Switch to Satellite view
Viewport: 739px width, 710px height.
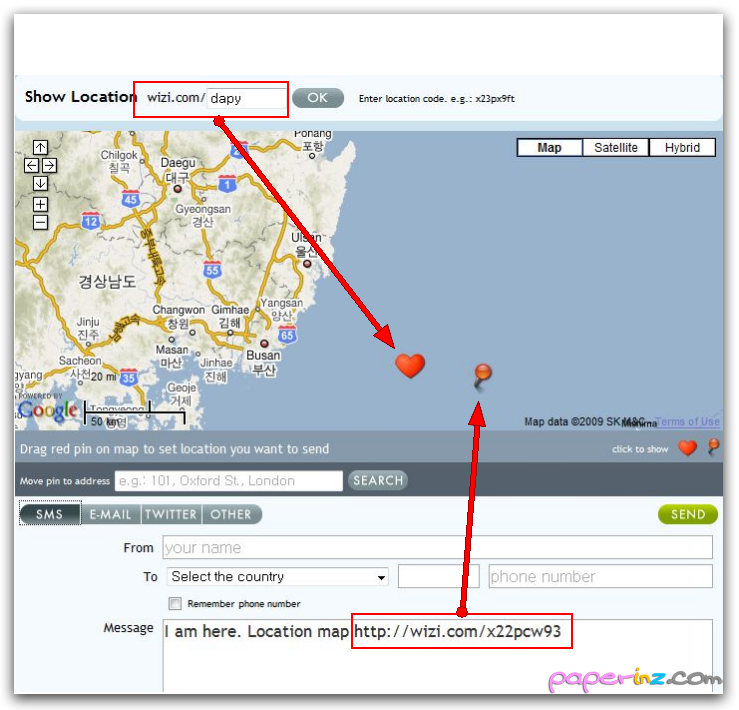click(x=616, y=148)
